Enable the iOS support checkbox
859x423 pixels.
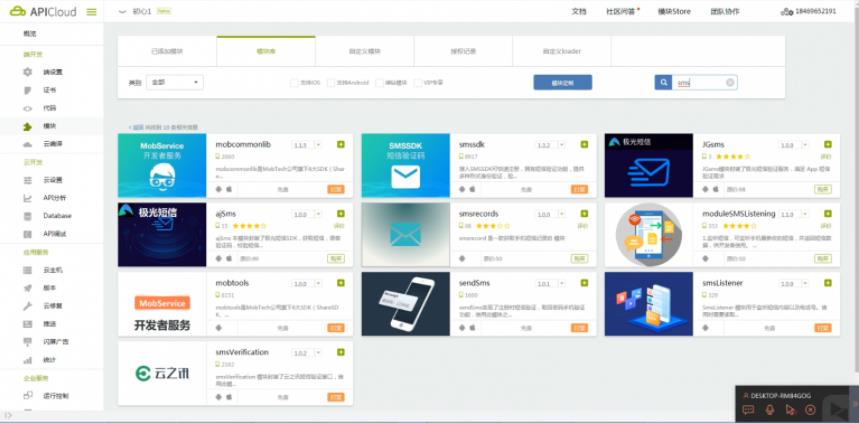pos(293,83)
